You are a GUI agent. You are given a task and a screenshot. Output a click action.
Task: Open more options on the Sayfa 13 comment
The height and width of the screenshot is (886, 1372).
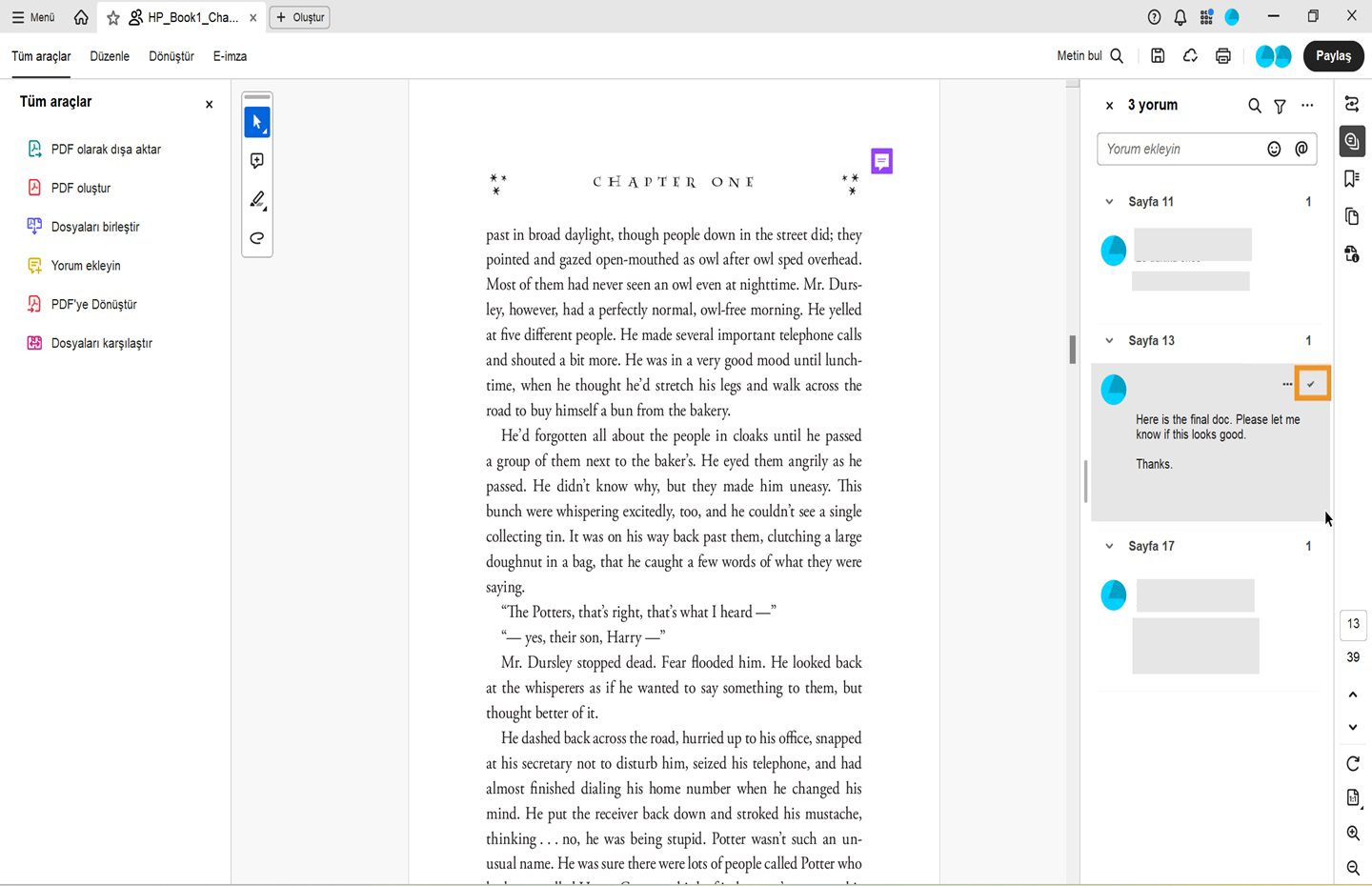tap(1287, 384)
